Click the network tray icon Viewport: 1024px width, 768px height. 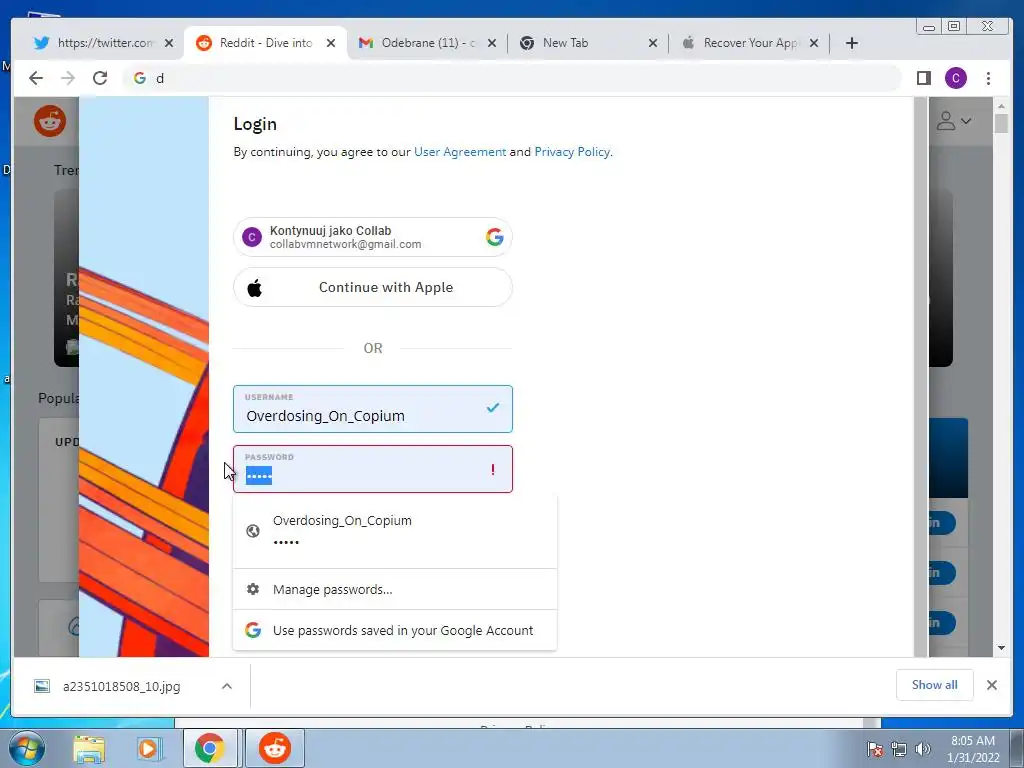tap(899, 749)
